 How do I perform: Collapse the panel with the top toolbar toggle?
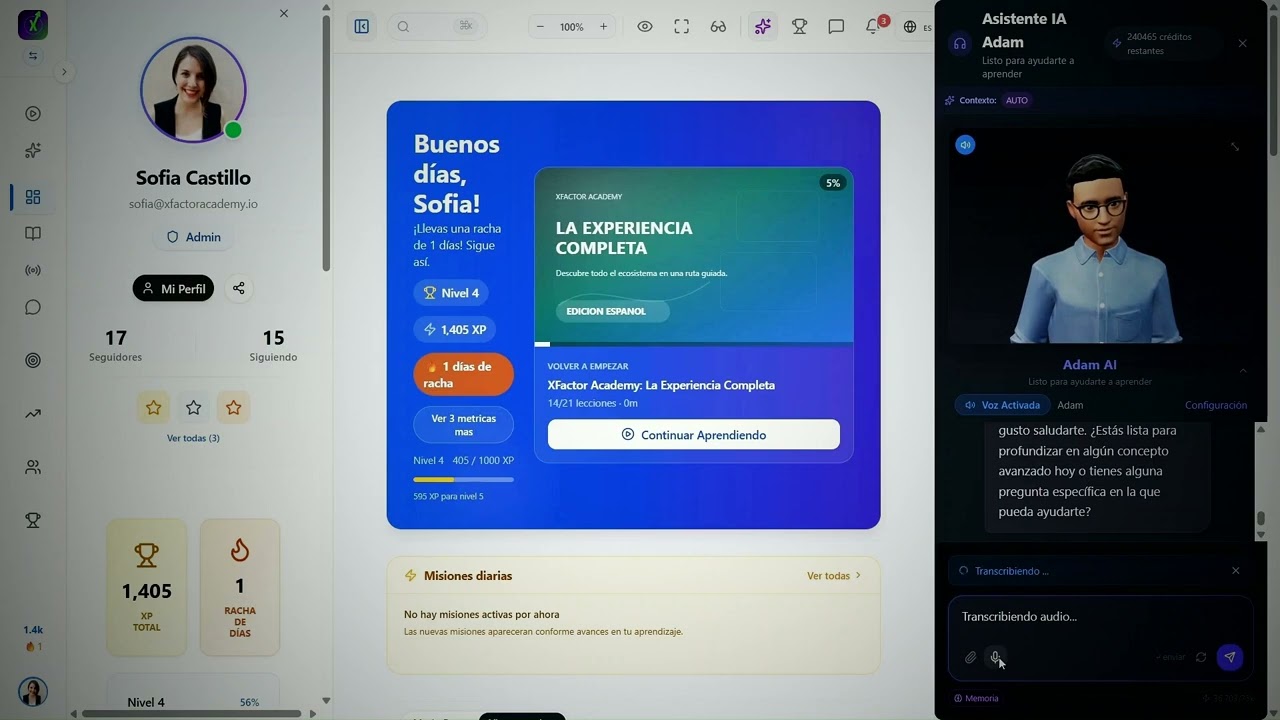click(362, 27)
